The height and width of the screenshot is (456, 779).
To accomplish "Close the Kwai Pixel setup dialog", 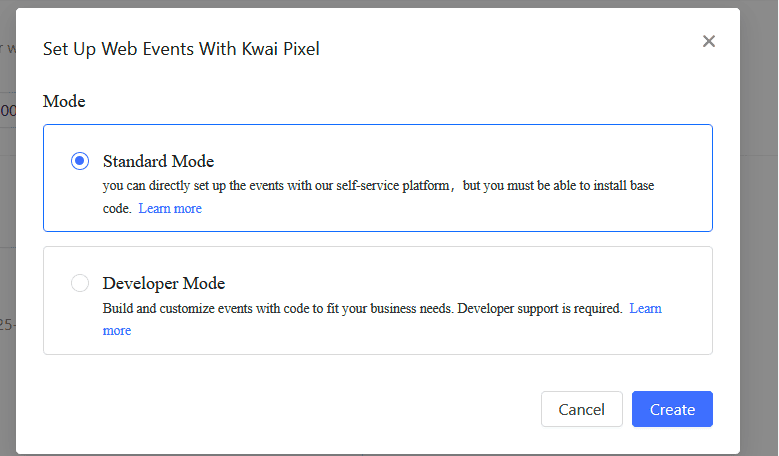I will coord(709,41).
